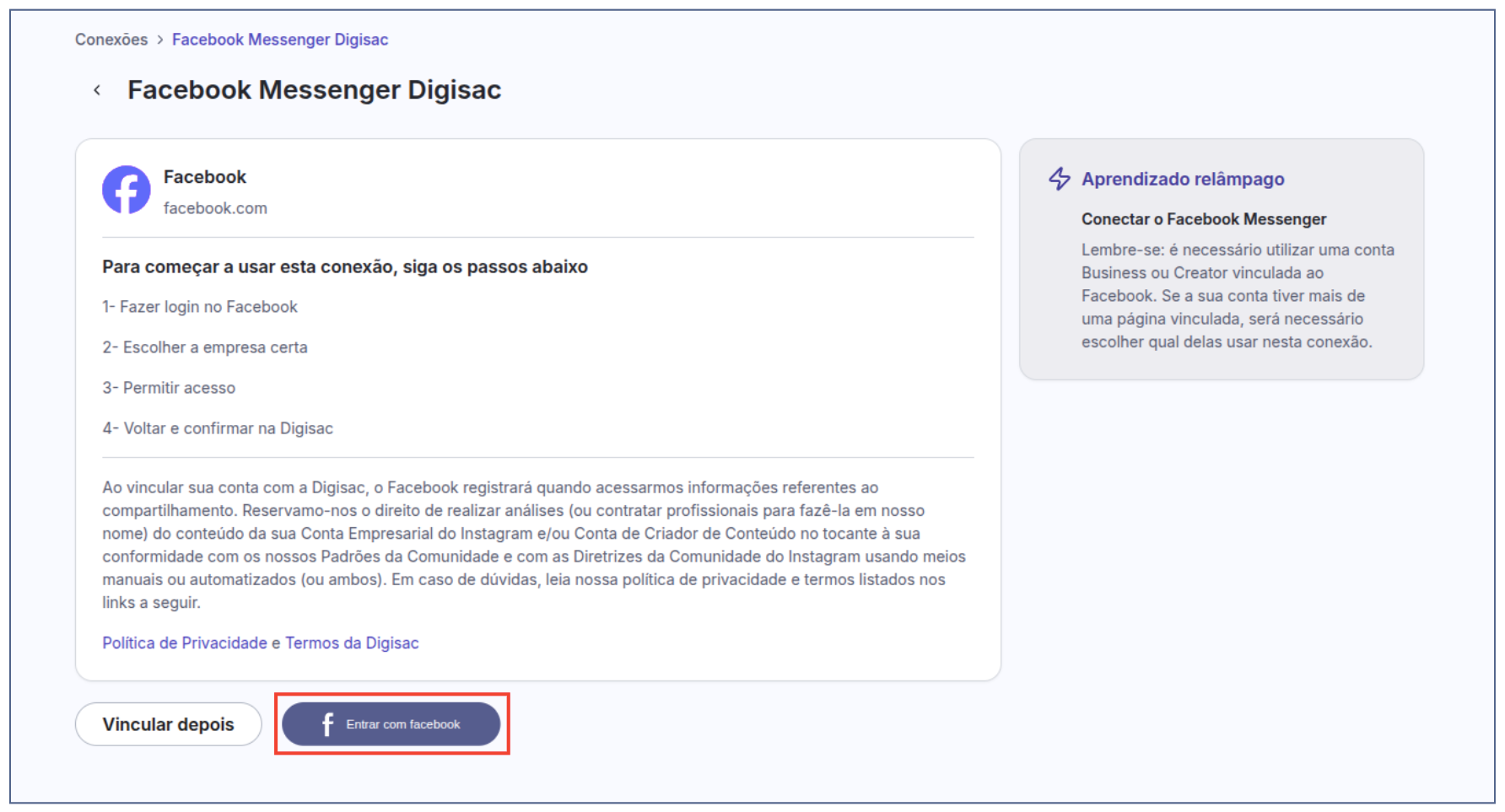Click the Aprendizado relâmpago heading

(1182, 179)
